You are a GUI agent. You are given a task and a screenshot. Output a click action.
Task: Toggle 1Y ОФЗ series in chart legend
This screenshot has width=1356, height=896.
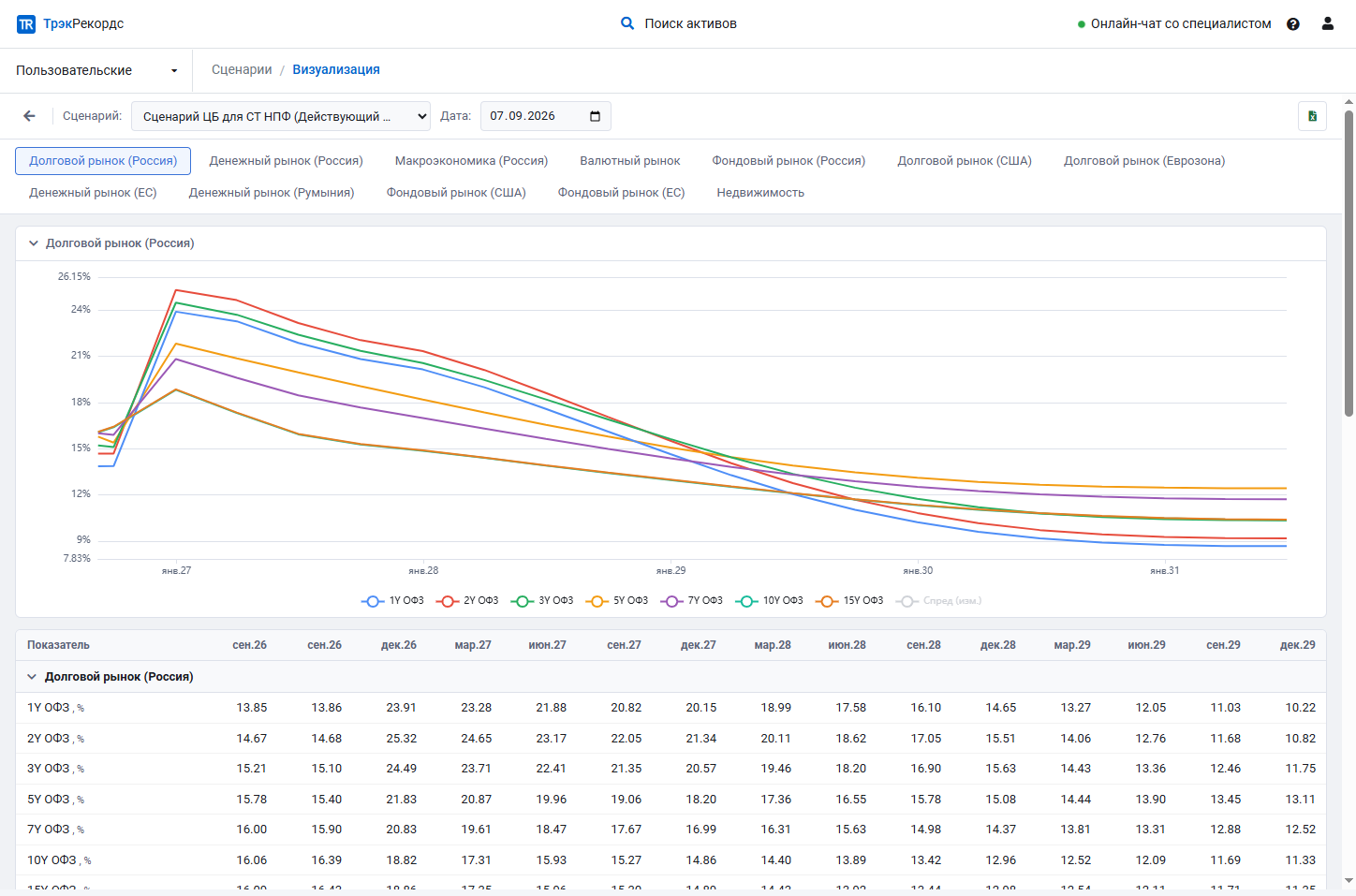pos(393,601)
